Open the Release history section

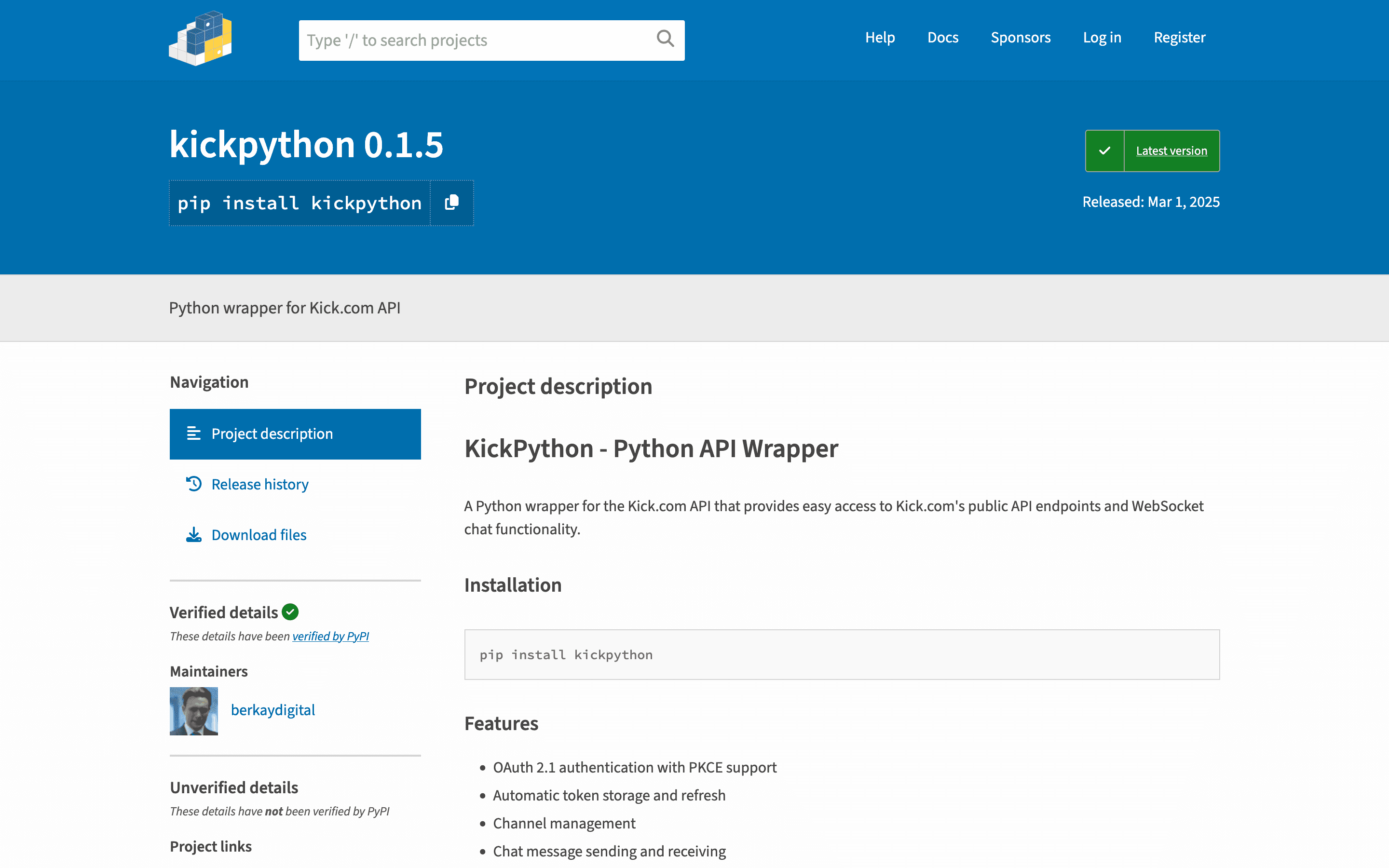click(259, 484)
